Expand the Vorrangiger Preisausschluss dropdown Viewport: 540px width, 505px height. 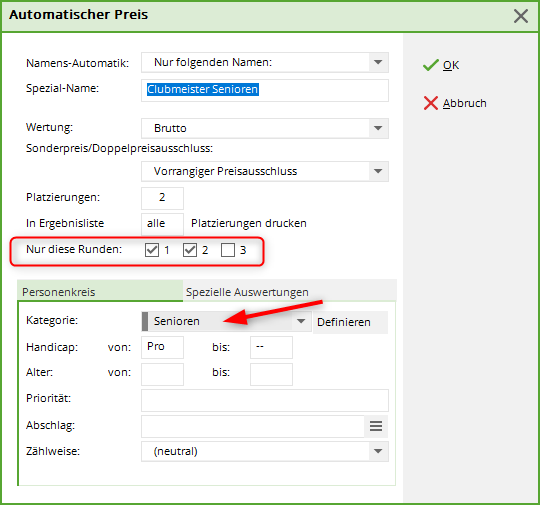click(x=378, y=171)
